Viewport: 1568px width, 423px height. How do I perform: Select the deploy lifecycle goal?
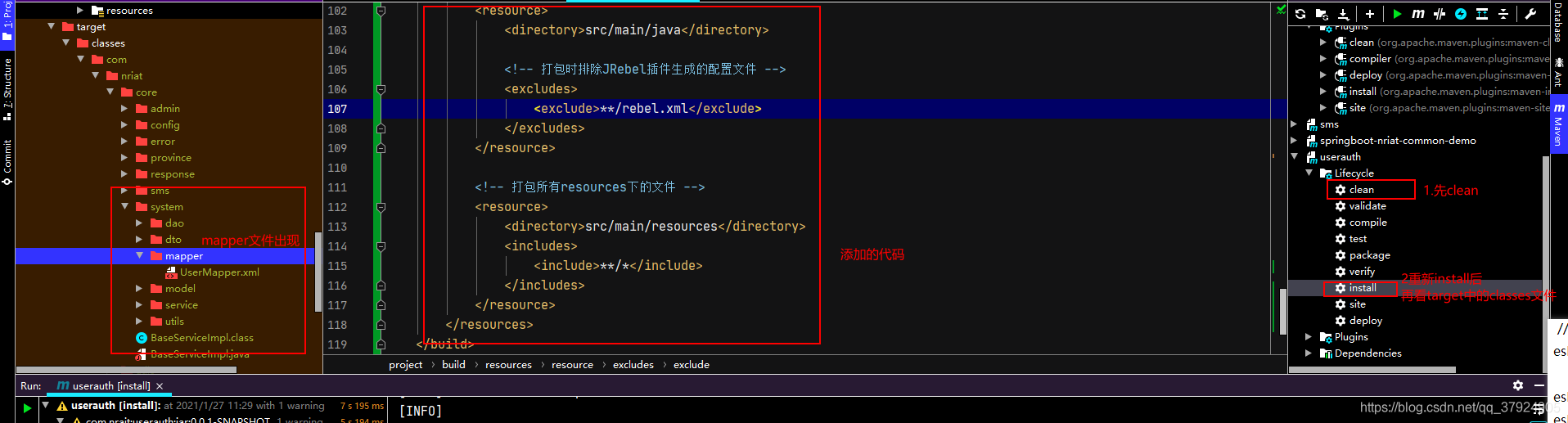point(1365,321)
